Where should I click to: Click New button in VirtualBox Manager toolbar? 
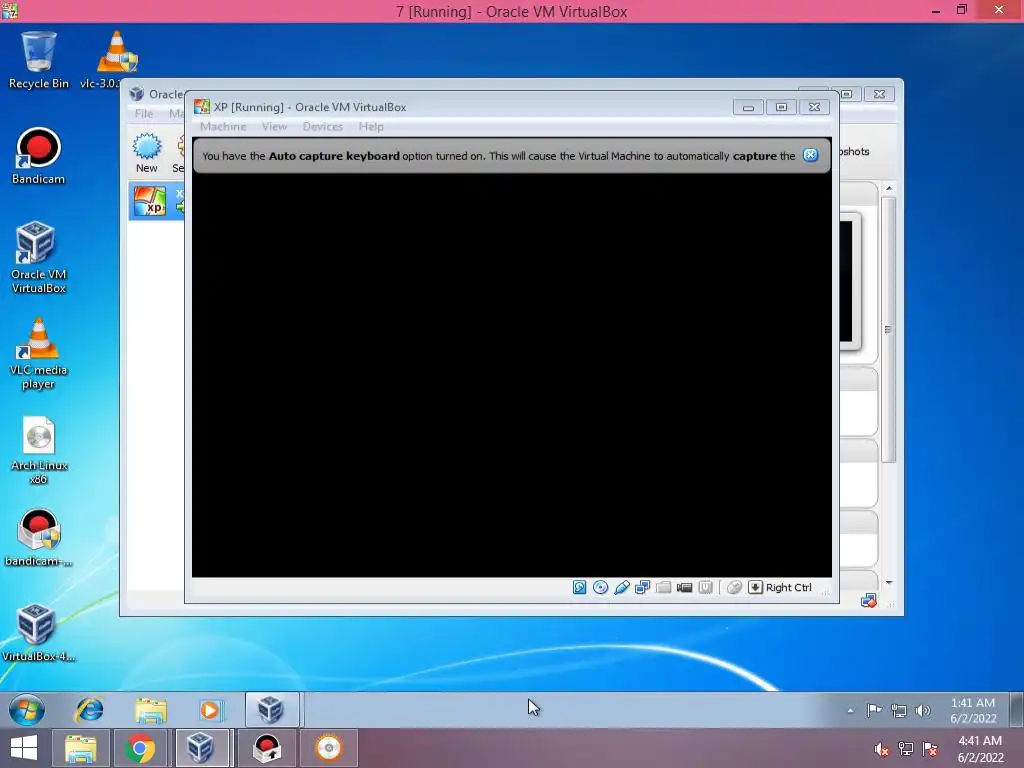coord(146,153)
